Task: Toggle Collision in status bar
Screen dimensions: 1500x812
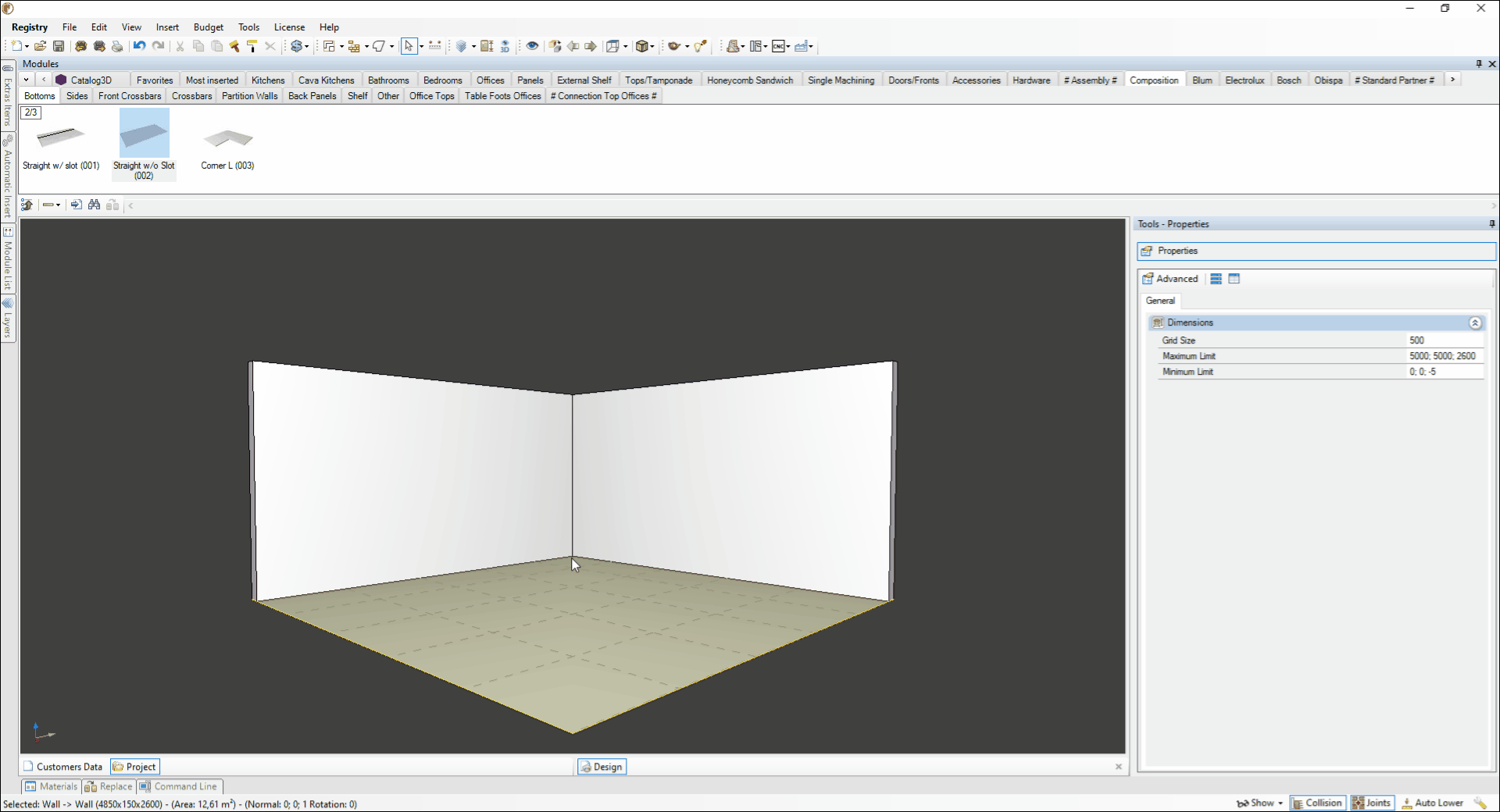Action: pyautogui.click(x=1317, y=803)
